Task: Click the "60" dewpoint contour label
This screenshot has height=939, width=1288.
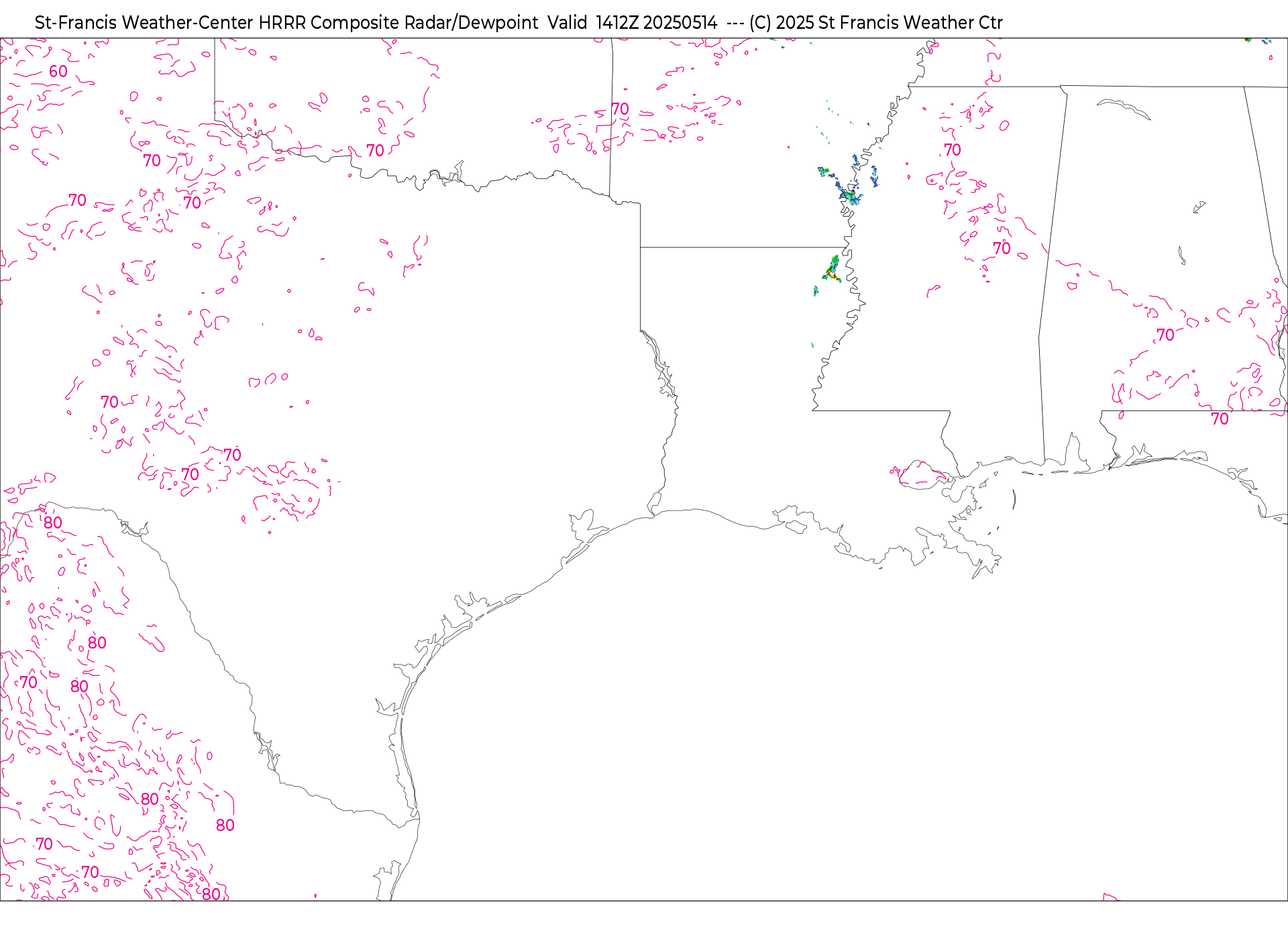Action: [58, 72]
